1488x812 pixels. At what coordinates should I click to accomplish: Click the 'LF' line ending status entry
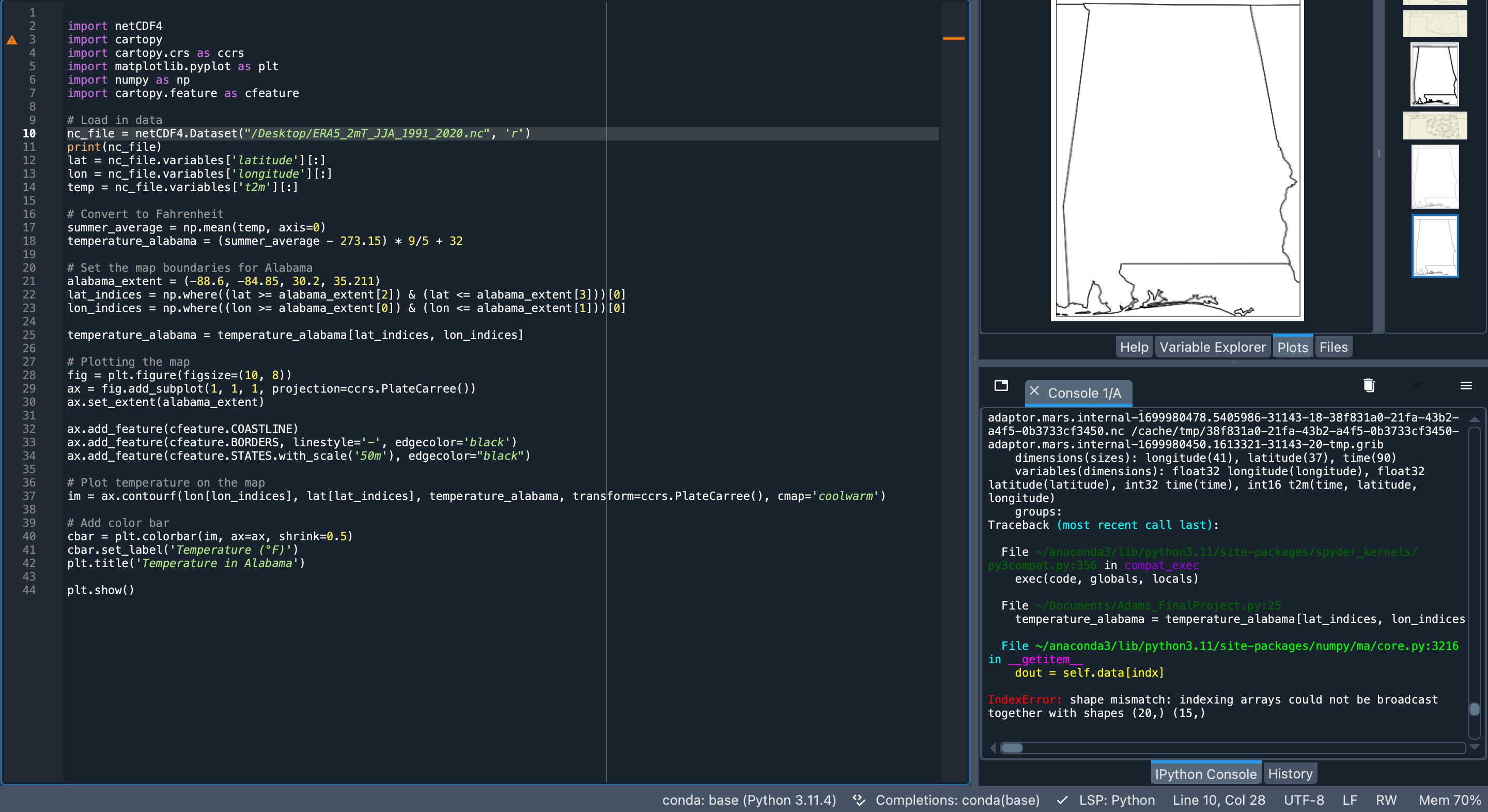[x=1350, y=800]
